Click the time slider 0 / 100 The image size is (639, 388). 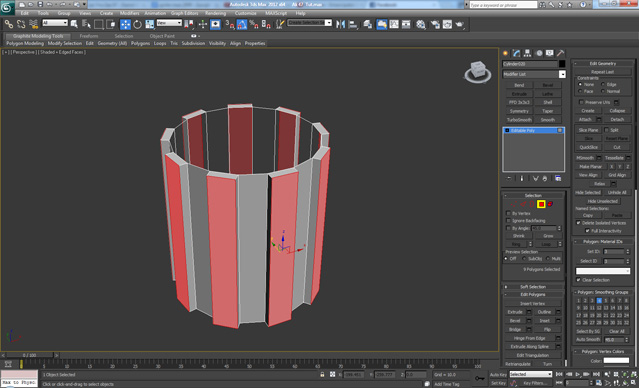pyautogui.click(x=29, y=355)
